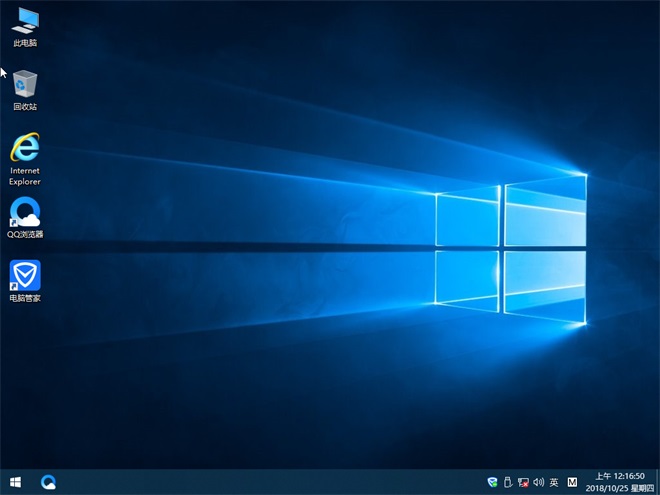The height and width of the screenshot is (495, 660).
Task: Click the M input method tray icon
Action: pos(573,482)
